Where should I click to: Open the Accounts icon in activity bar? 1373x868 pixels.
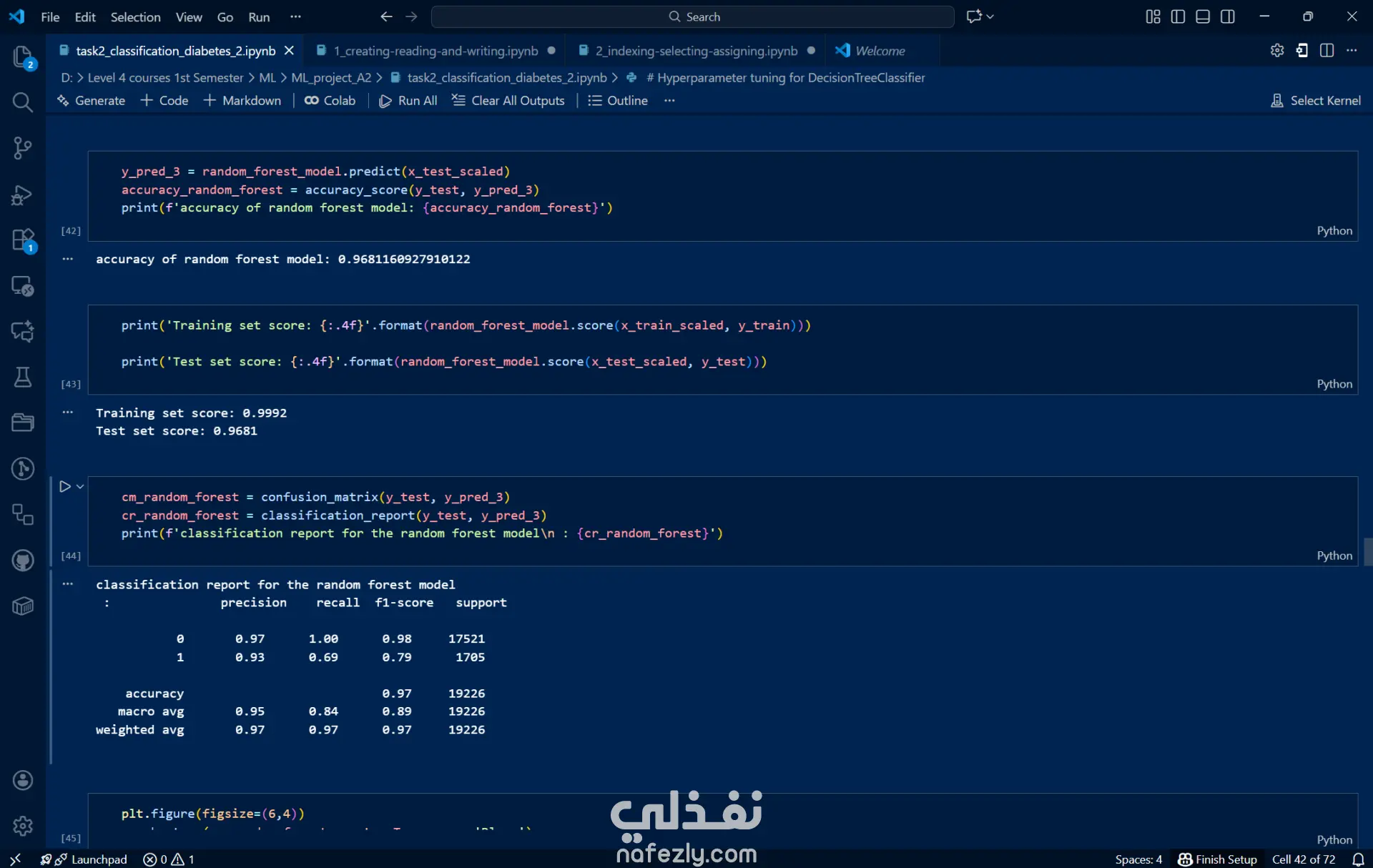[x=22, y=780]
